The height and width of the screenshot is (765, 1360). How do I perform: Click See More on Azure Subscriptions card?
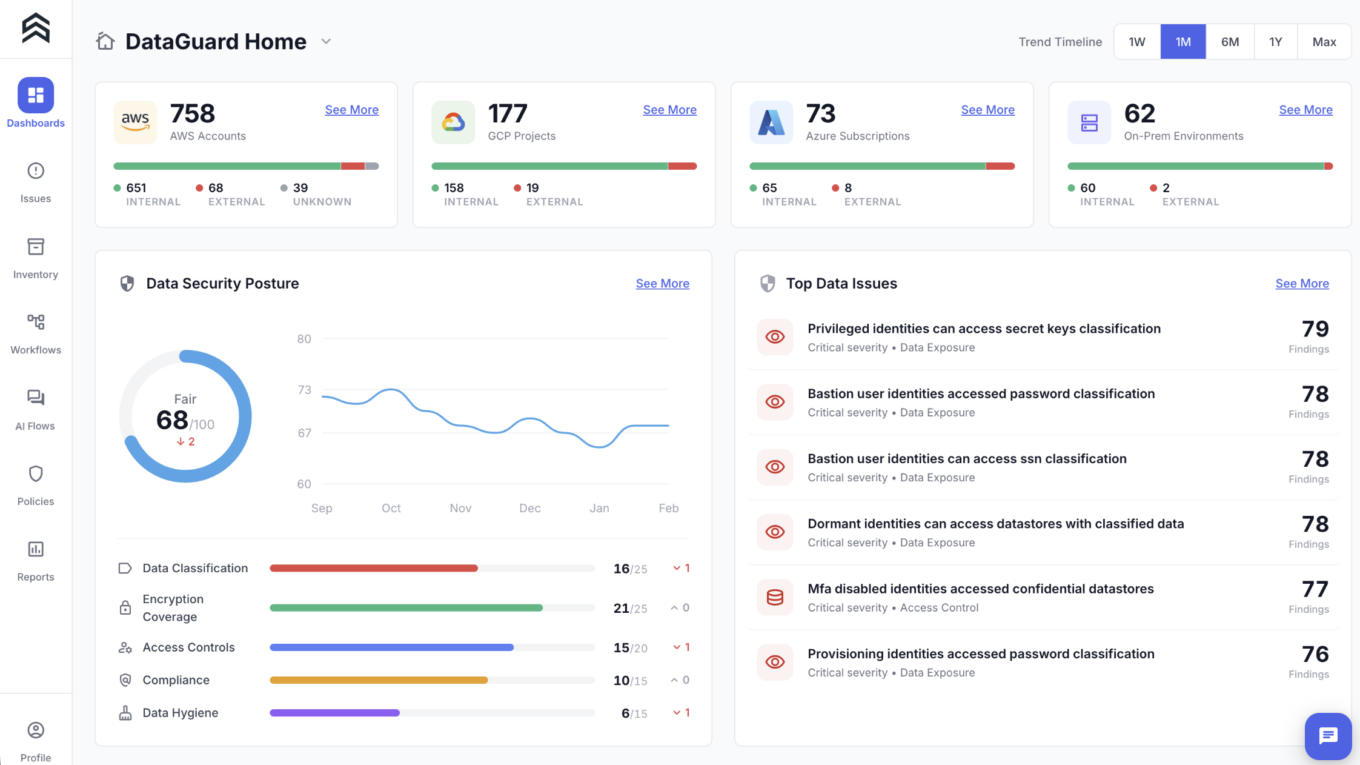(988, 110)
